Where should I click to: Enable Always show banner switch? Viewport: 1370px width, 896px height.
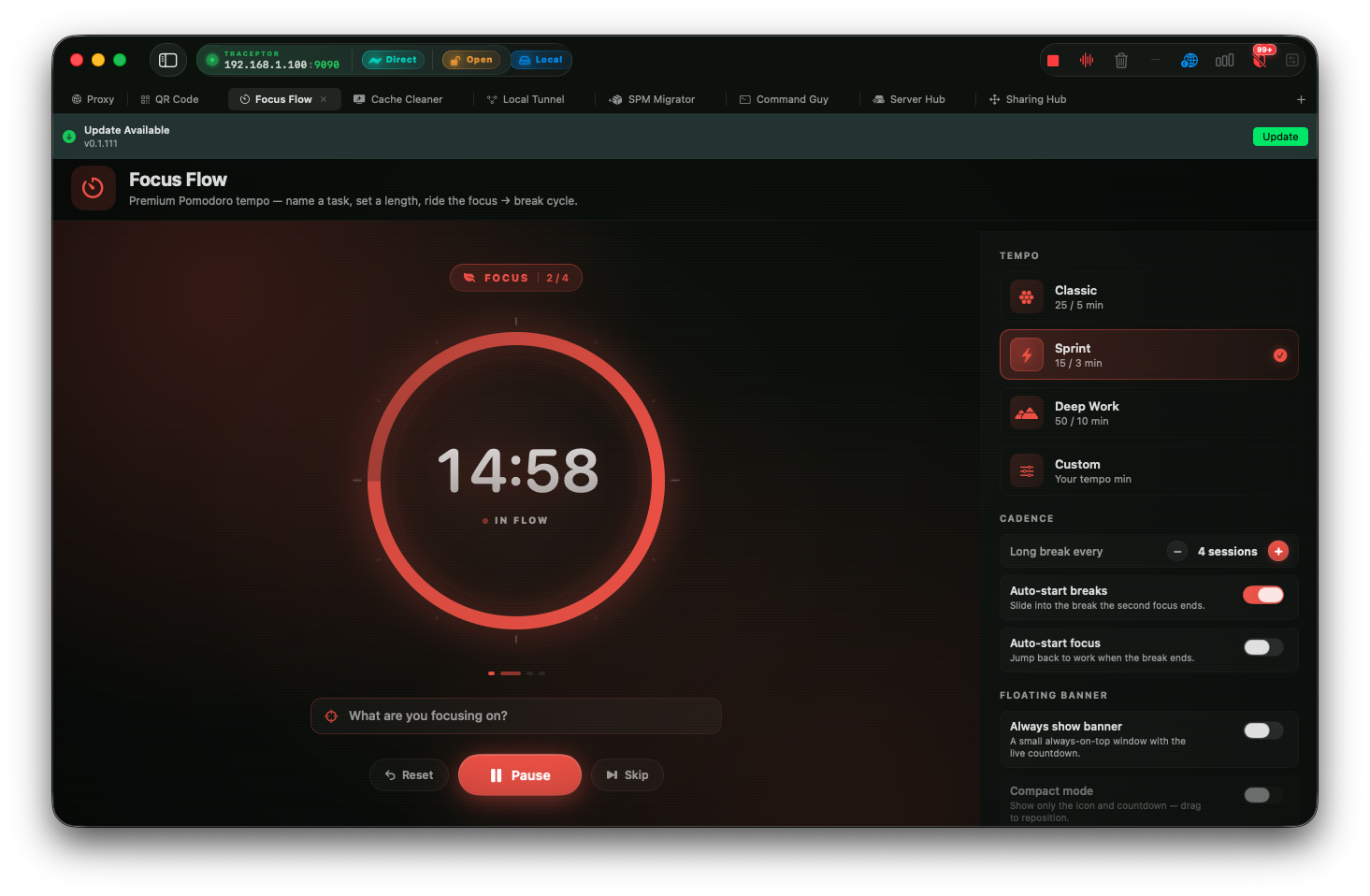click(x=1263, y=730)
